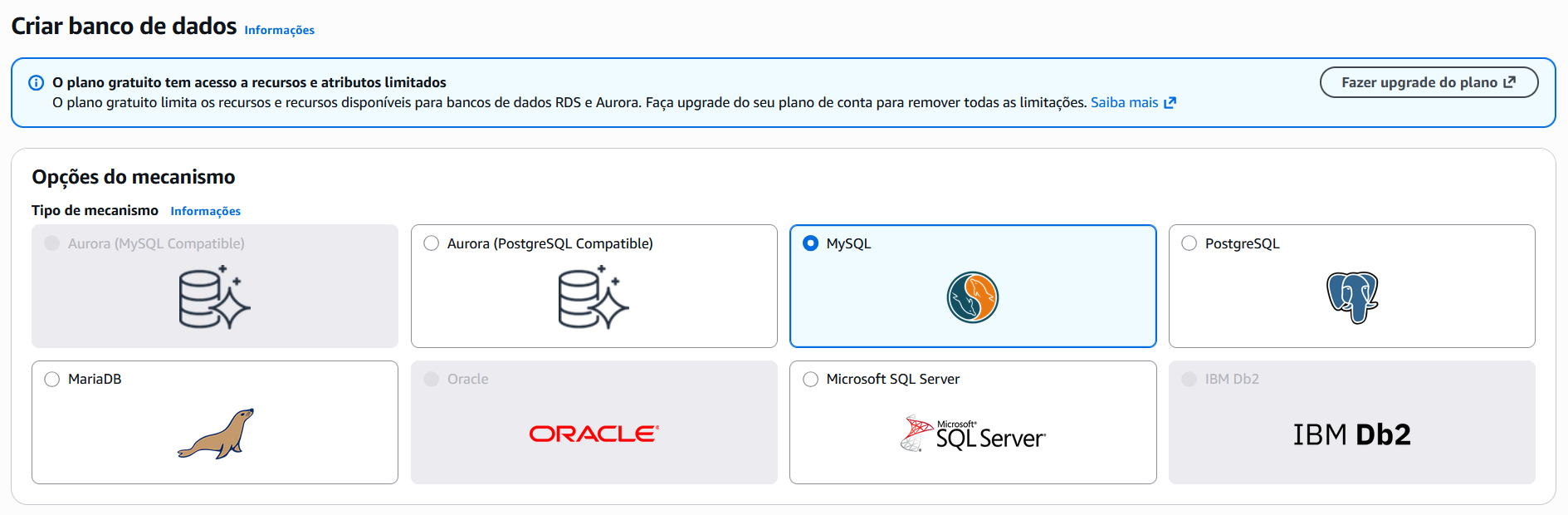The image size is (1568, 515).
Task: Click the Tipo de mecanismo label
Action: pyautogui.click(x=95, y=211)
